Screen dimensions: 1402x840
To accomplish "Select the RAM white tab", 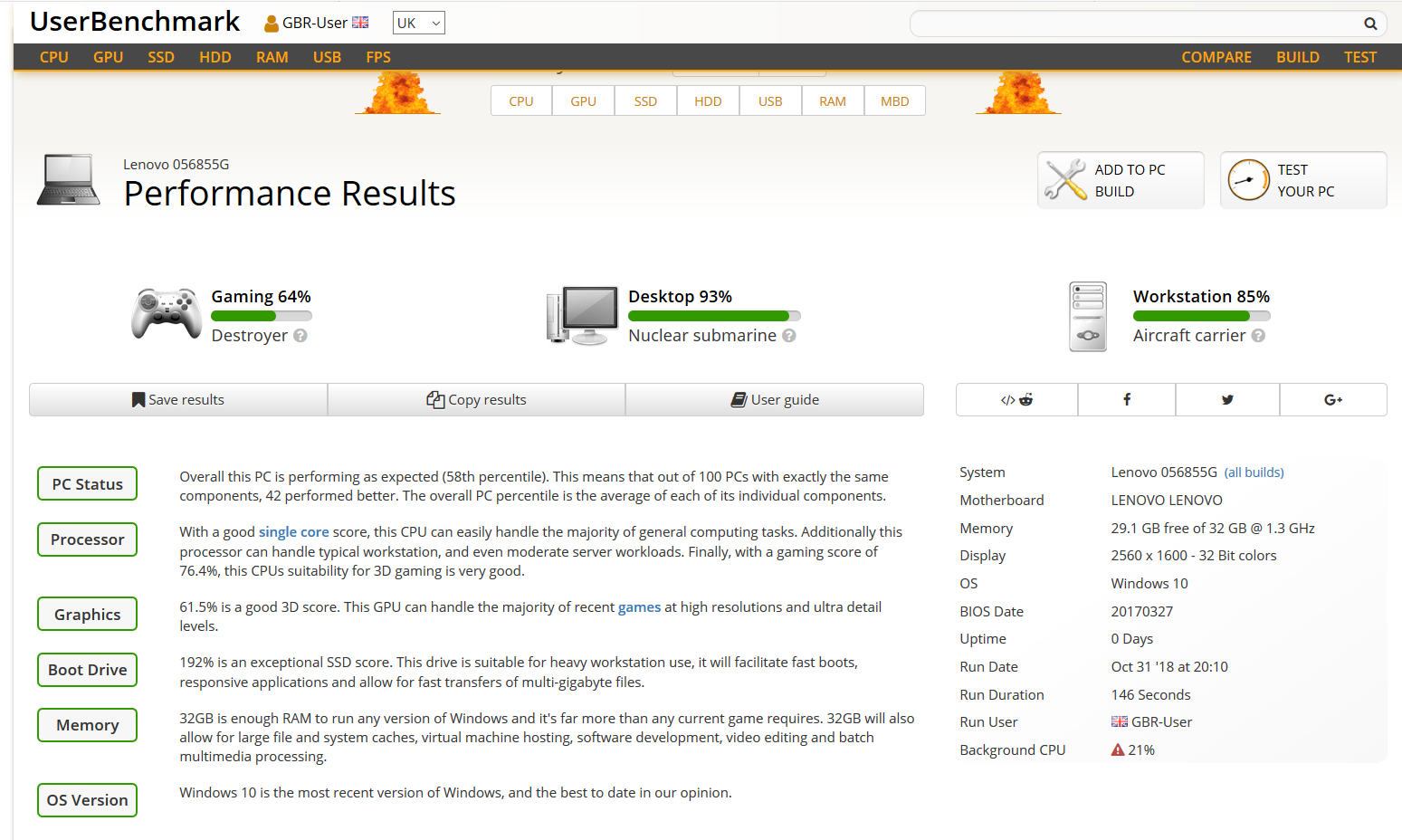I will pyautogui.click(x=833, y=101).
